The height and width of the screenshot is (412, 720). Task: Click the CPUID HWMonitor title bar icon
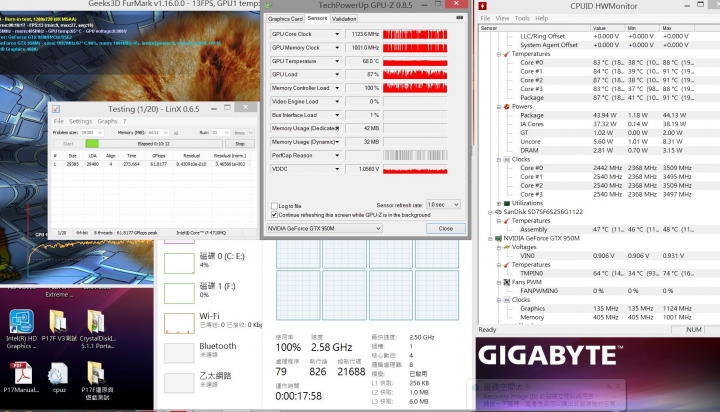(483, 6)
